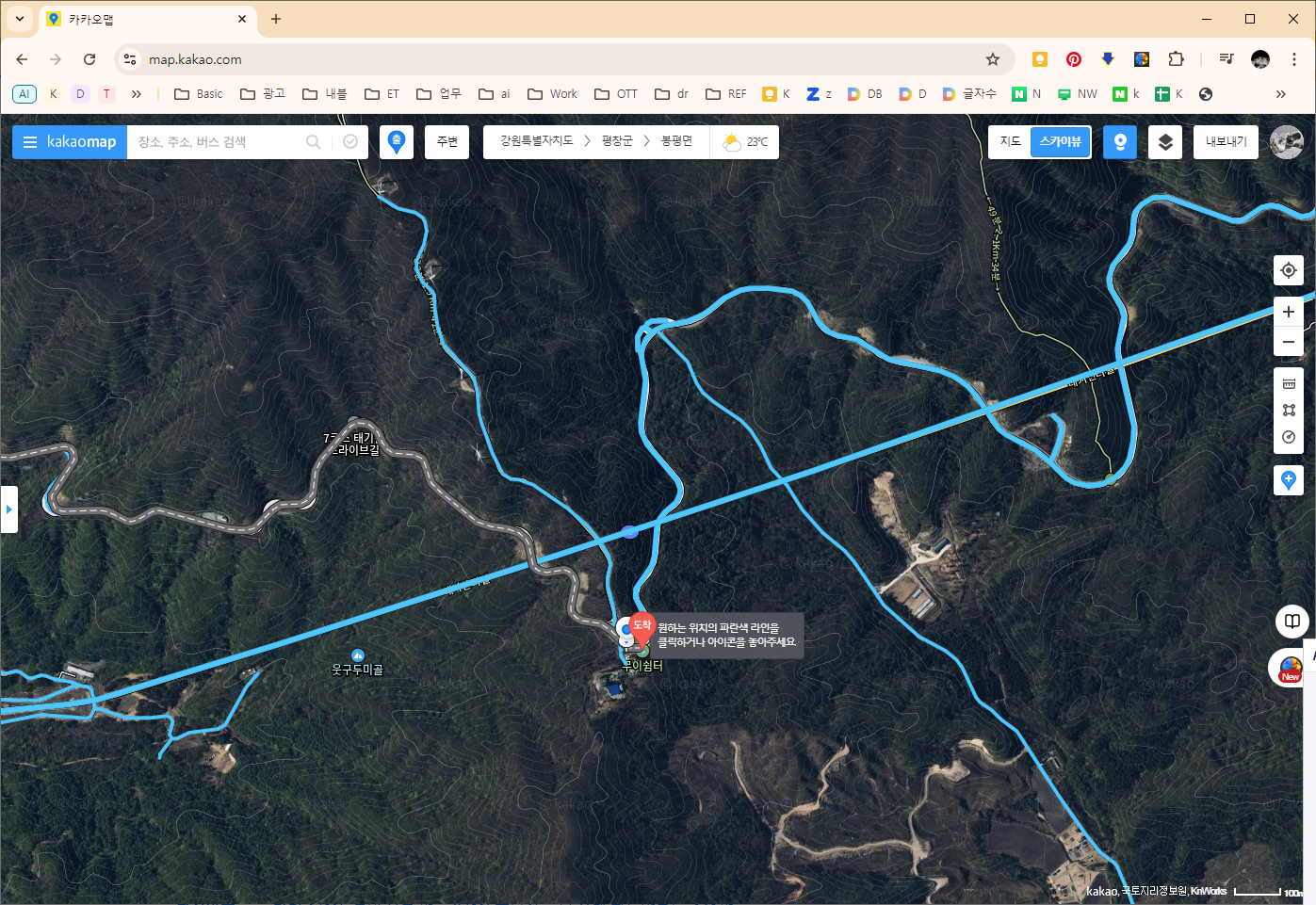Open a new browser tab
1316x905 pixels.
click(x=276, y=19)
